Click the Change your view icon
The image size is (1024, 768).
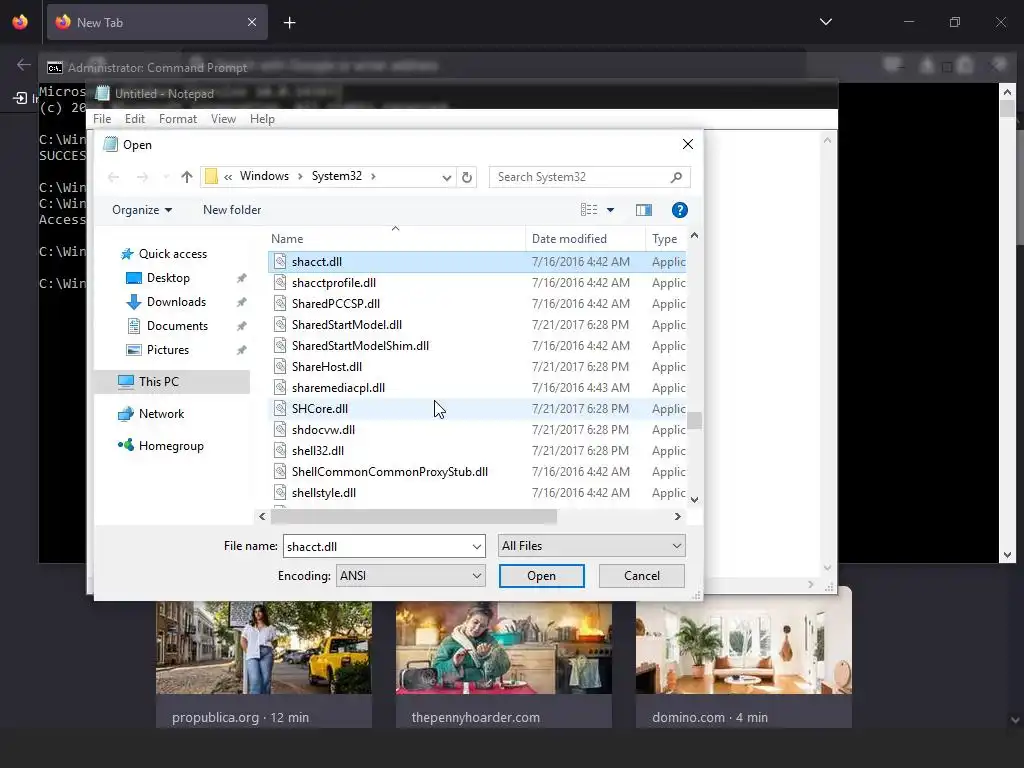point(589,210)
